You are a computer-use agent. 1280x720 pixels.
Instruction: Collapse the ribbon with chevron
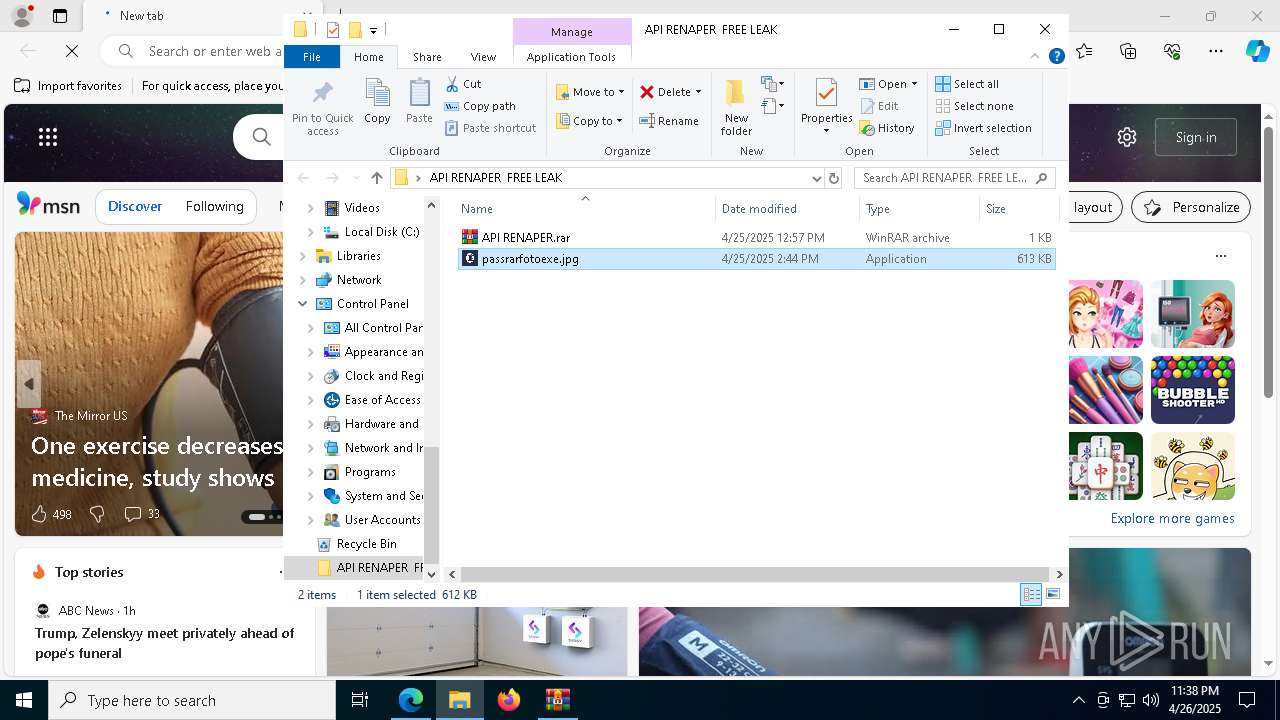(1036, 57)
